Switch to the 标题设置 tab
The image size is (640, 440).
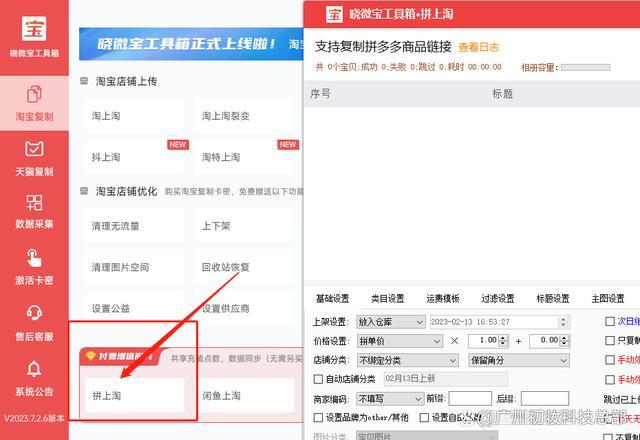553,298
